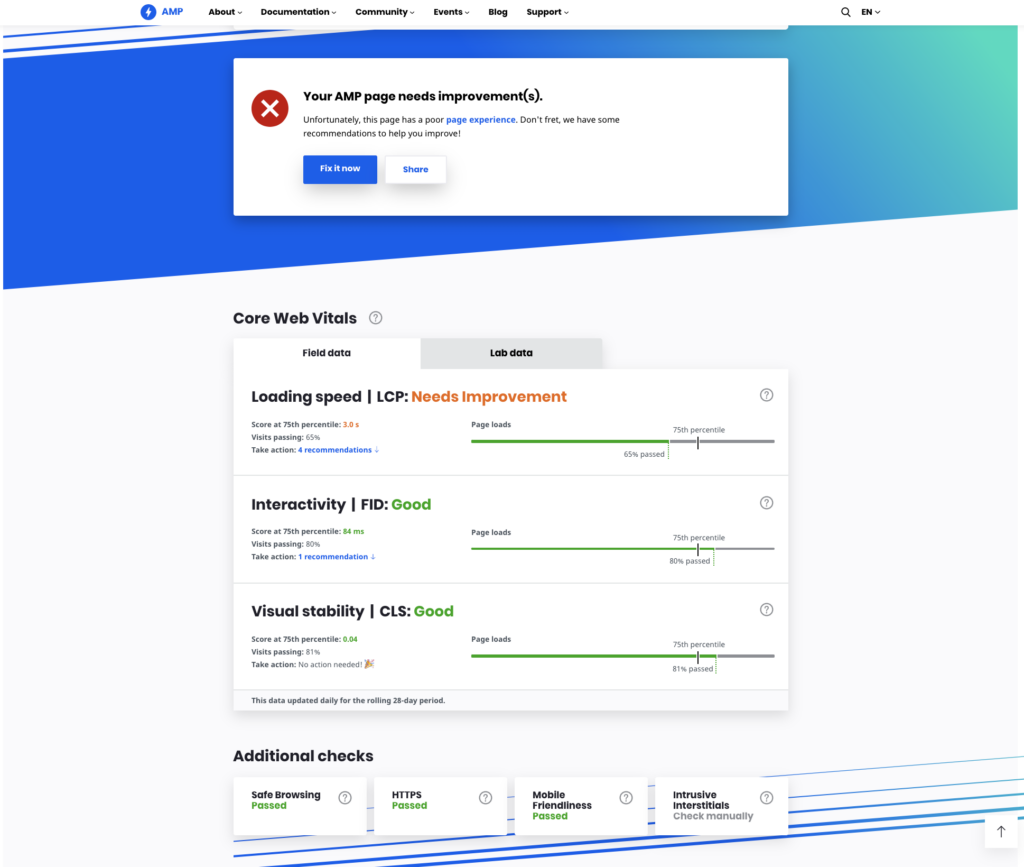Click the help icon beside Core Web Vitals

pos(376,318)
